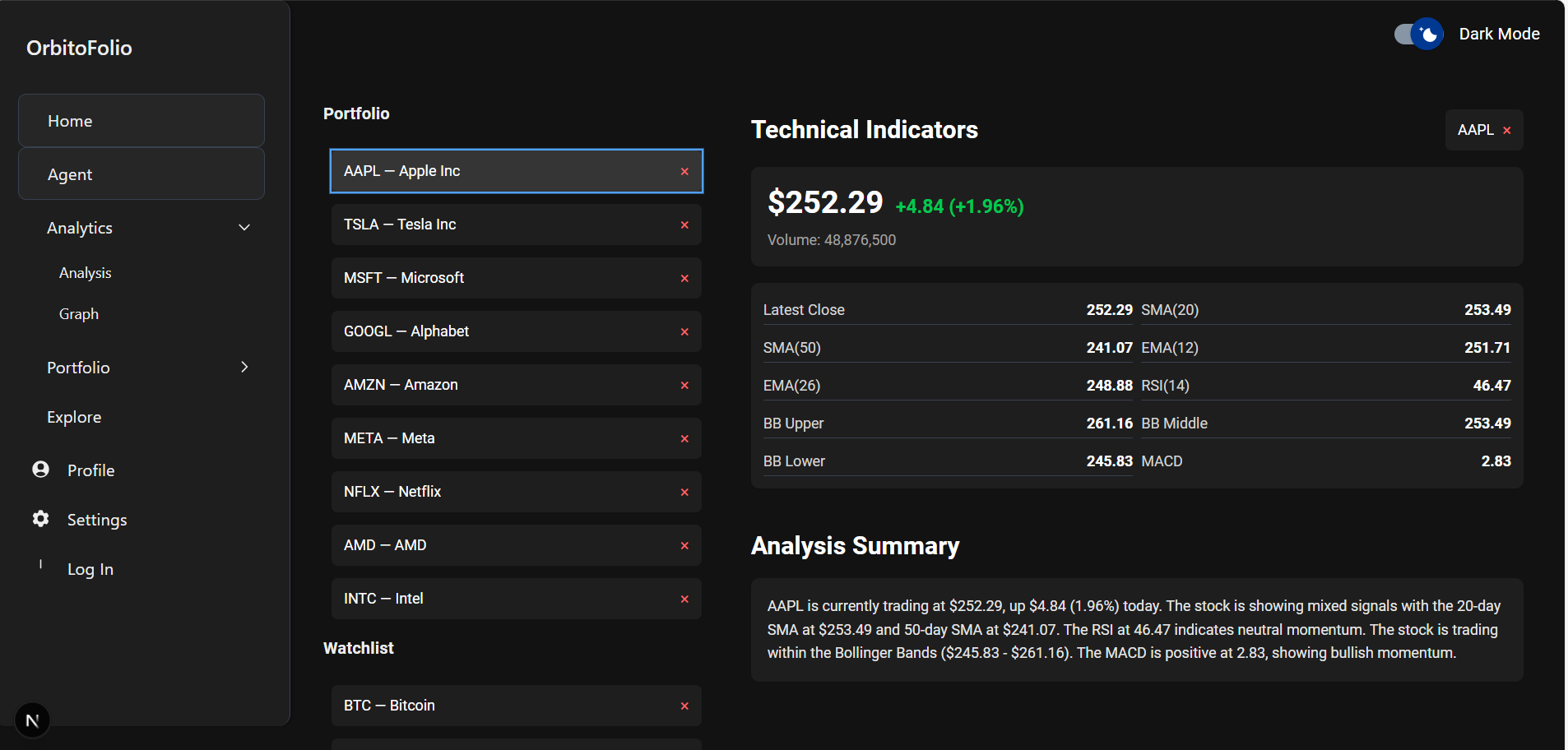Expand the Portfolio menu chevron
Viewport: 1568px width, 750px height.
[244, 367]
